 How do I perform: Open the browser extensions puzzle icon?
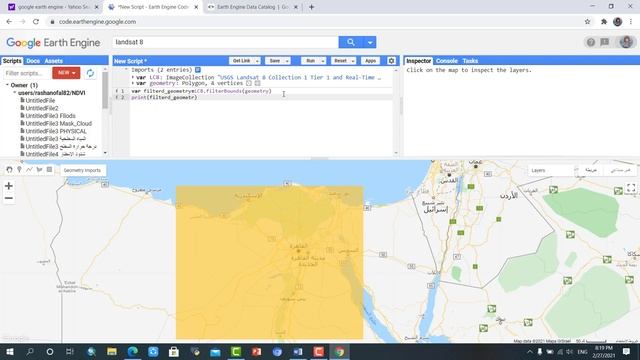coord(604,22)
